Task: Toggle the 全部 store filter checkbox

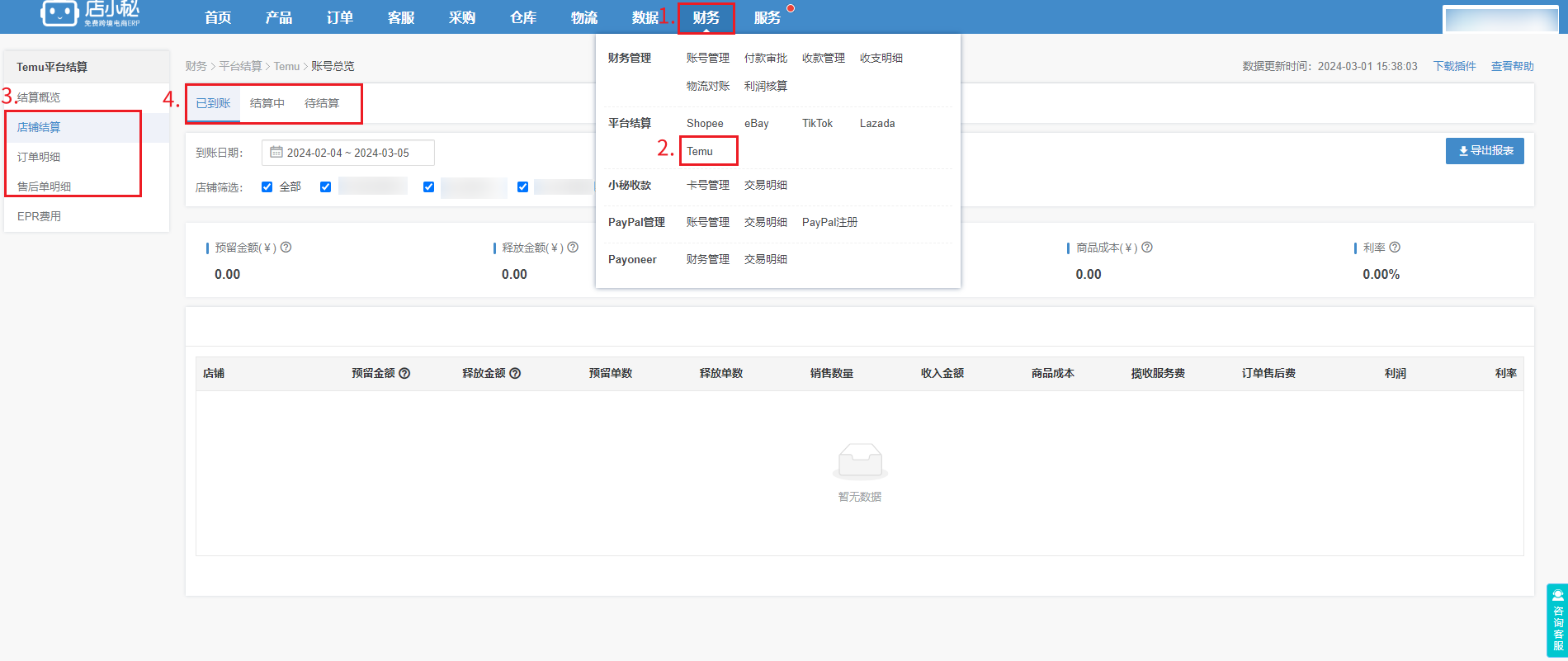Action: (267, 186)
